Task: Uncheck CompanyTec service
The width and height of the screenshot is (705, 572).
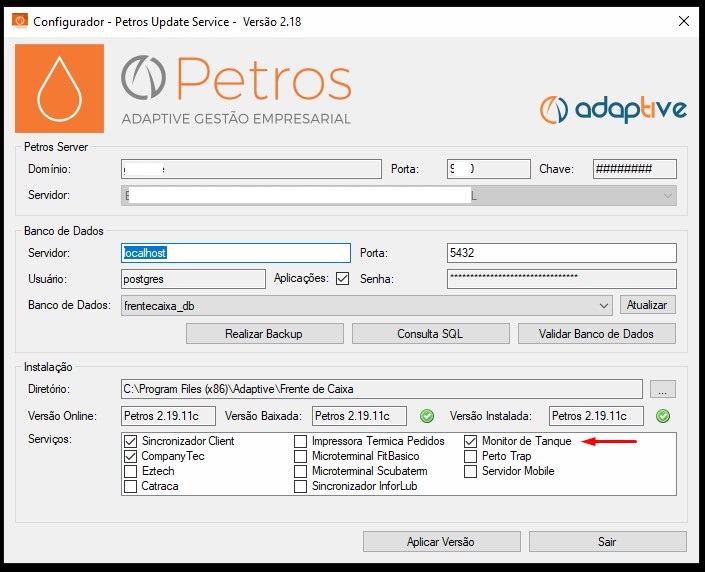Action: pos(130,456)
